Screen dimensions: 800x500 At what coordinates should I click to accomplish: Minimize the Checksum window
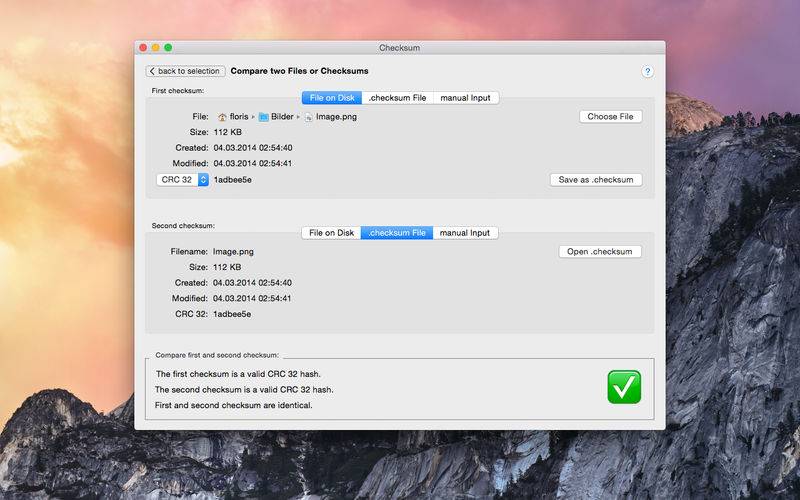click(x=156, y=47)
